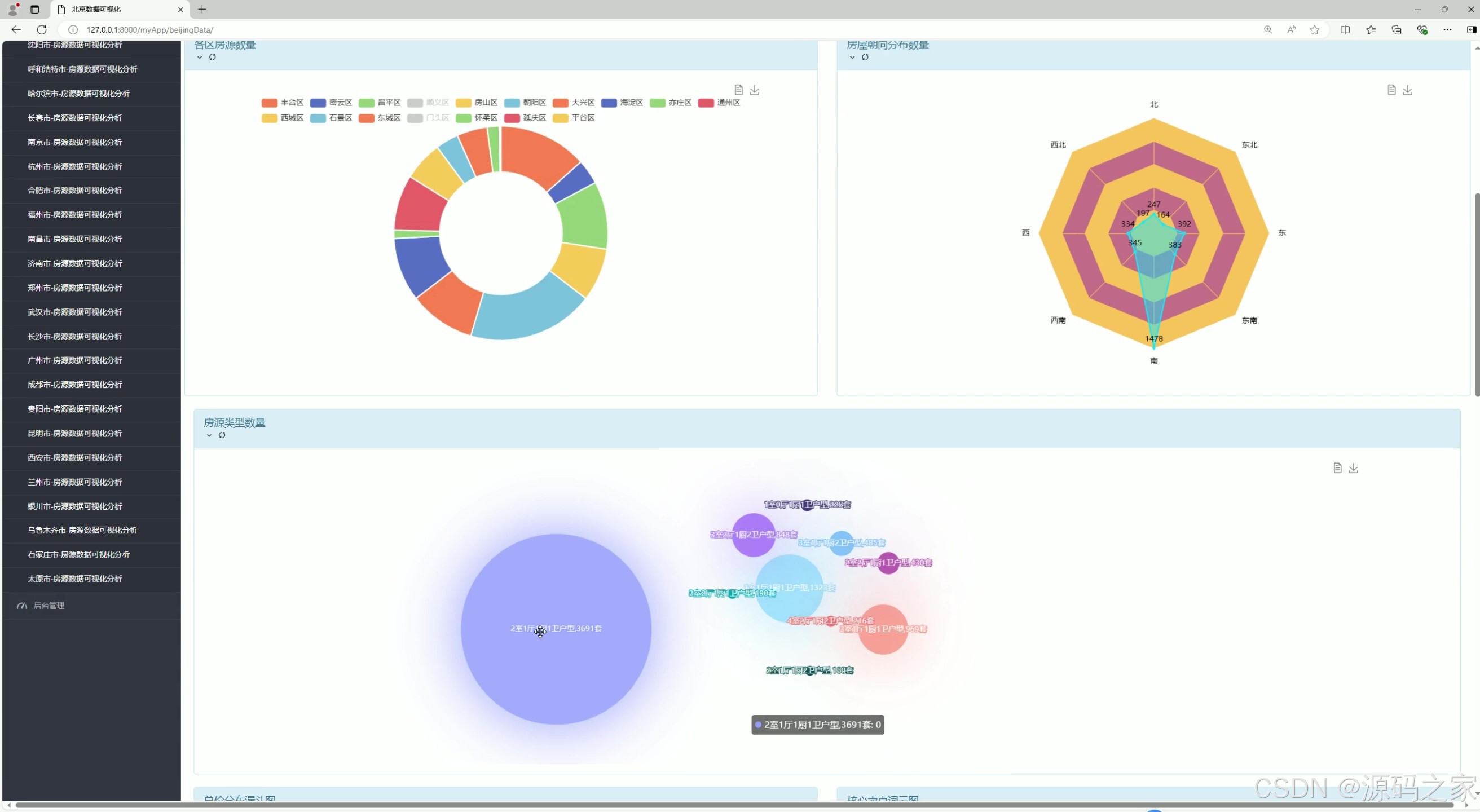Open data view for district pie chart
The width and height of the screenshot is (1480, 812).
[739, 90]
